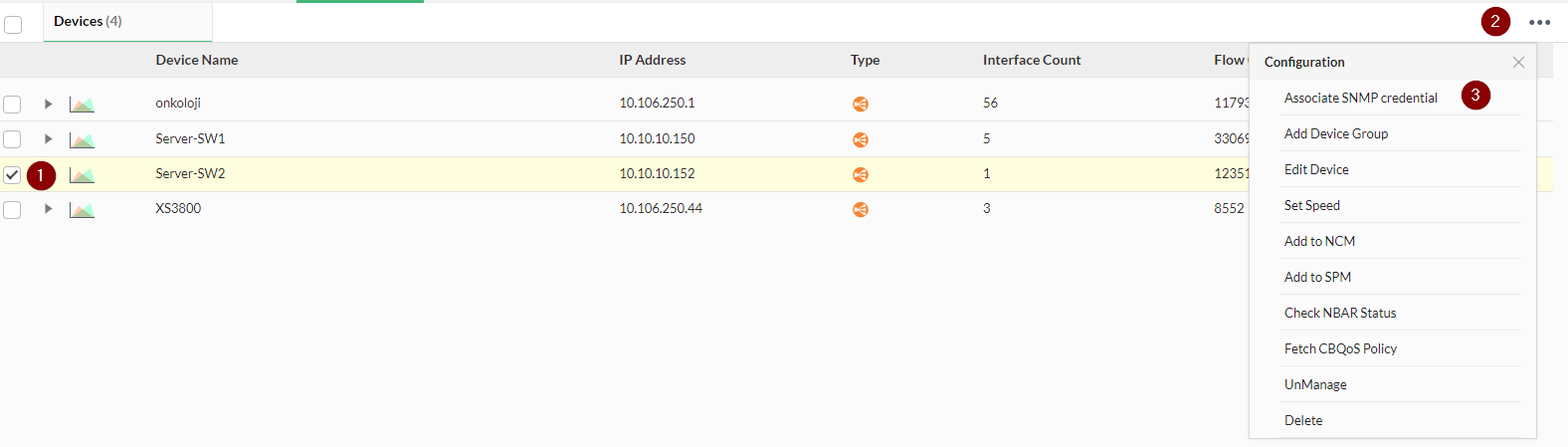Screen dimensions: 1568x447
Task: Open traffic graph icon for onkoloji
Action: coord(82,104)
